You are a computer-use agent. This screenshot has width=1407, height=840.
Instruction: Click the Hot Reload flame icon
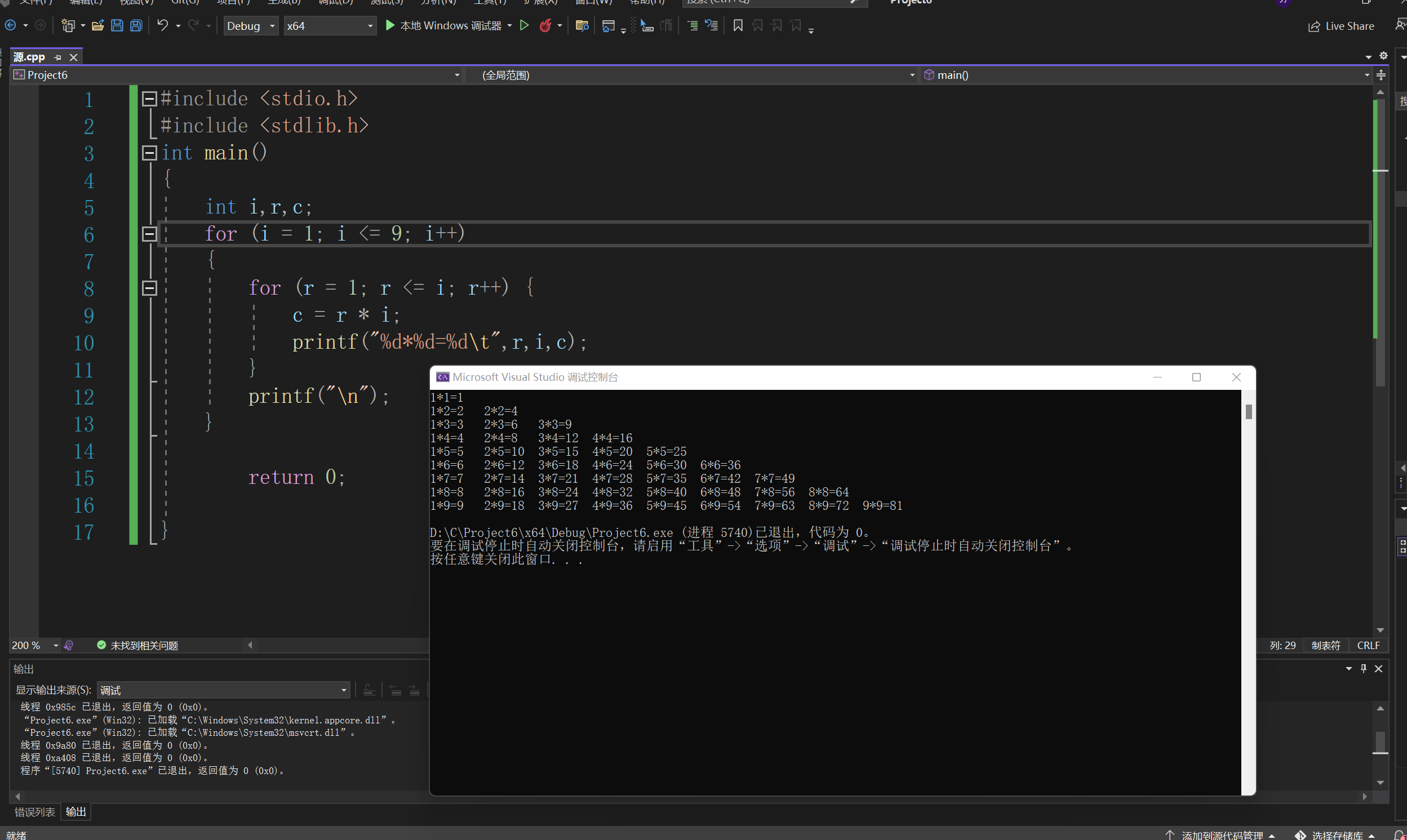click(545, 25)
